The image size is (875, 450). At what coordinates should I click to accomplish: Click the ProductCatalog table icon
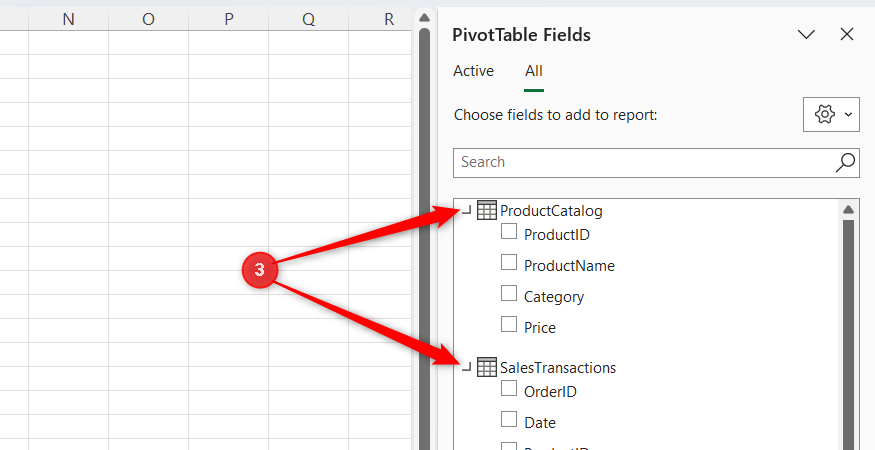[x=487, y=211]
